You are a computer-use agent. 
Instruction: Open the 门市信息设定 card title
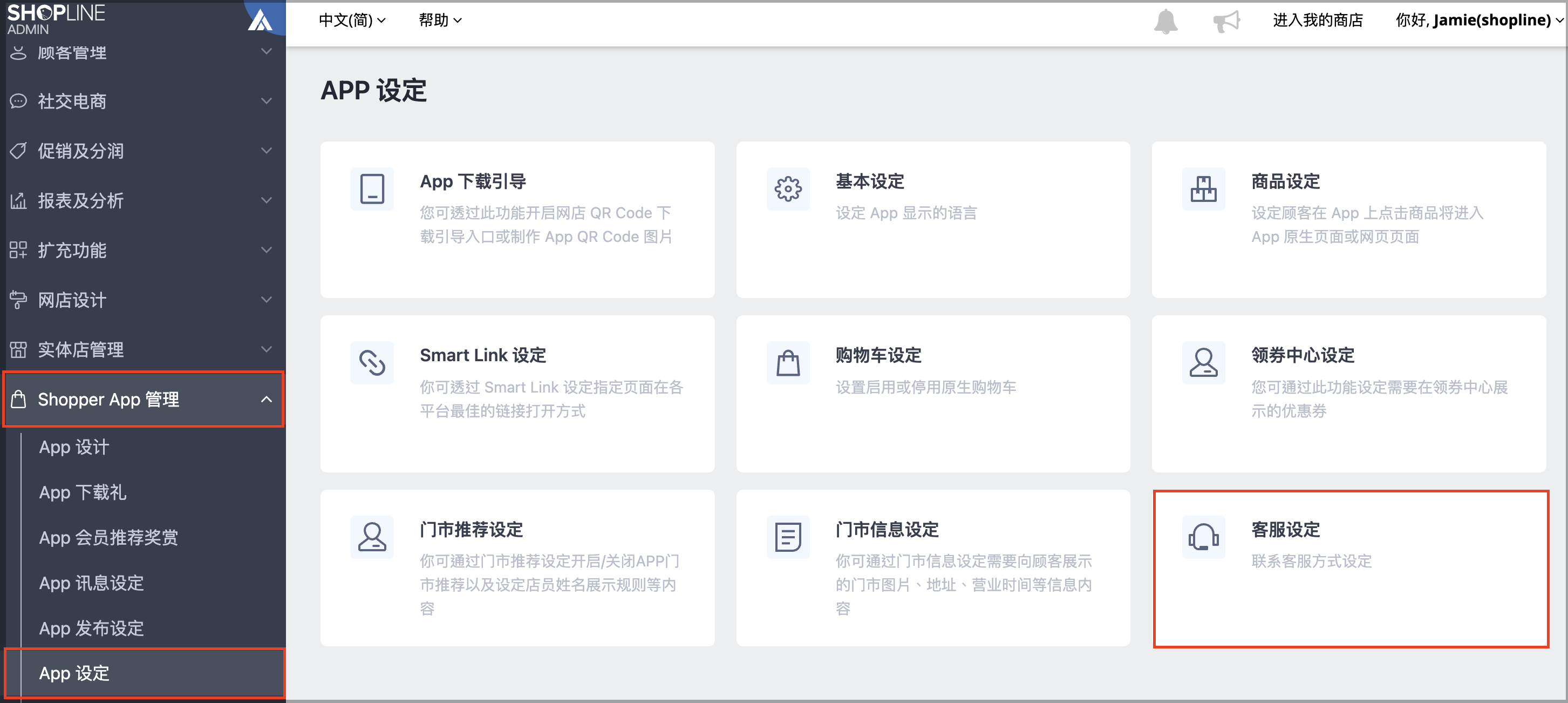(887, 529)
